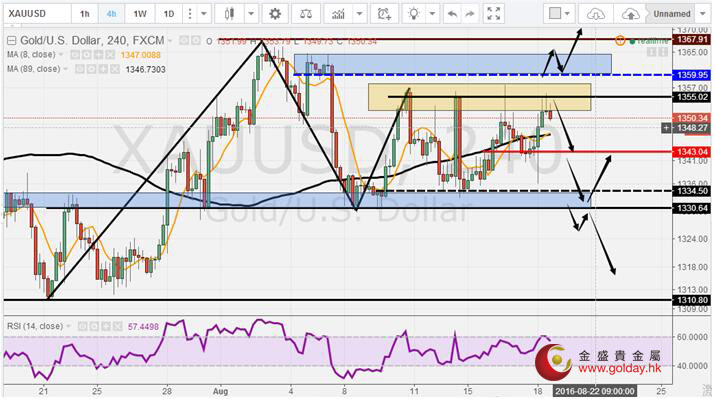Switch to the 1W interval
The image size is (714, 399).
(x=140, y=14)
